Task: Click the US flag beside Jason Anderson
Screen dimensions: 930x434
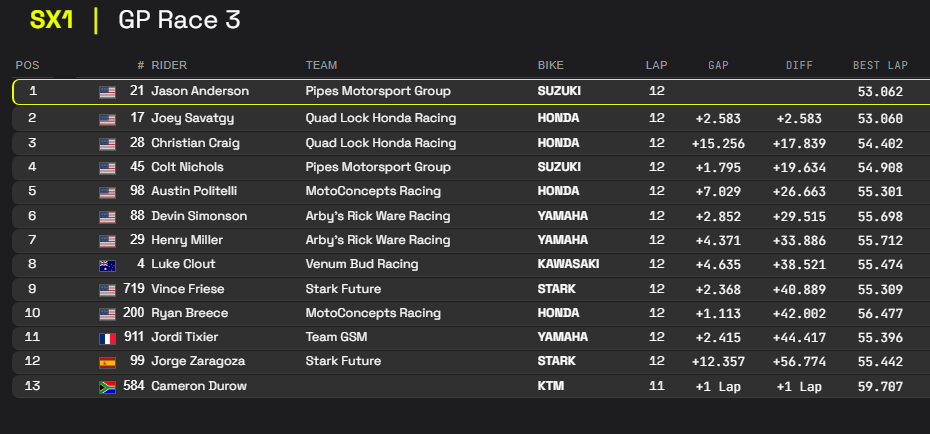Action: [107, 92]
